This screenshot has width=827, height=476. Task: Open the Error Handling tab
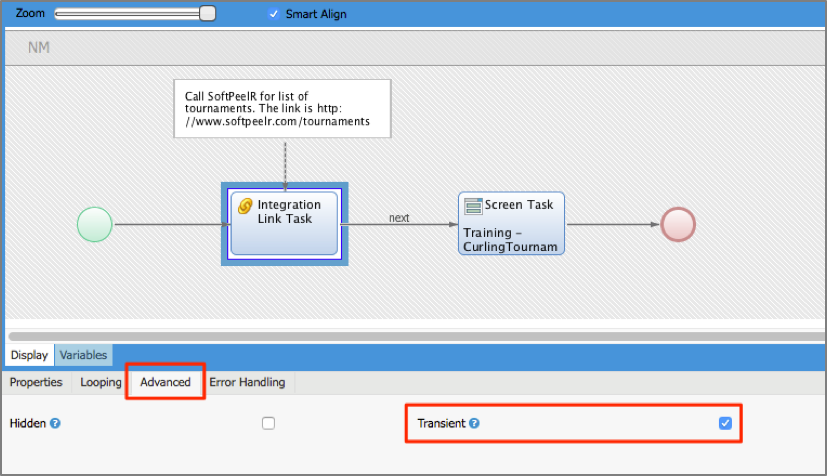[x=247, y=382]
